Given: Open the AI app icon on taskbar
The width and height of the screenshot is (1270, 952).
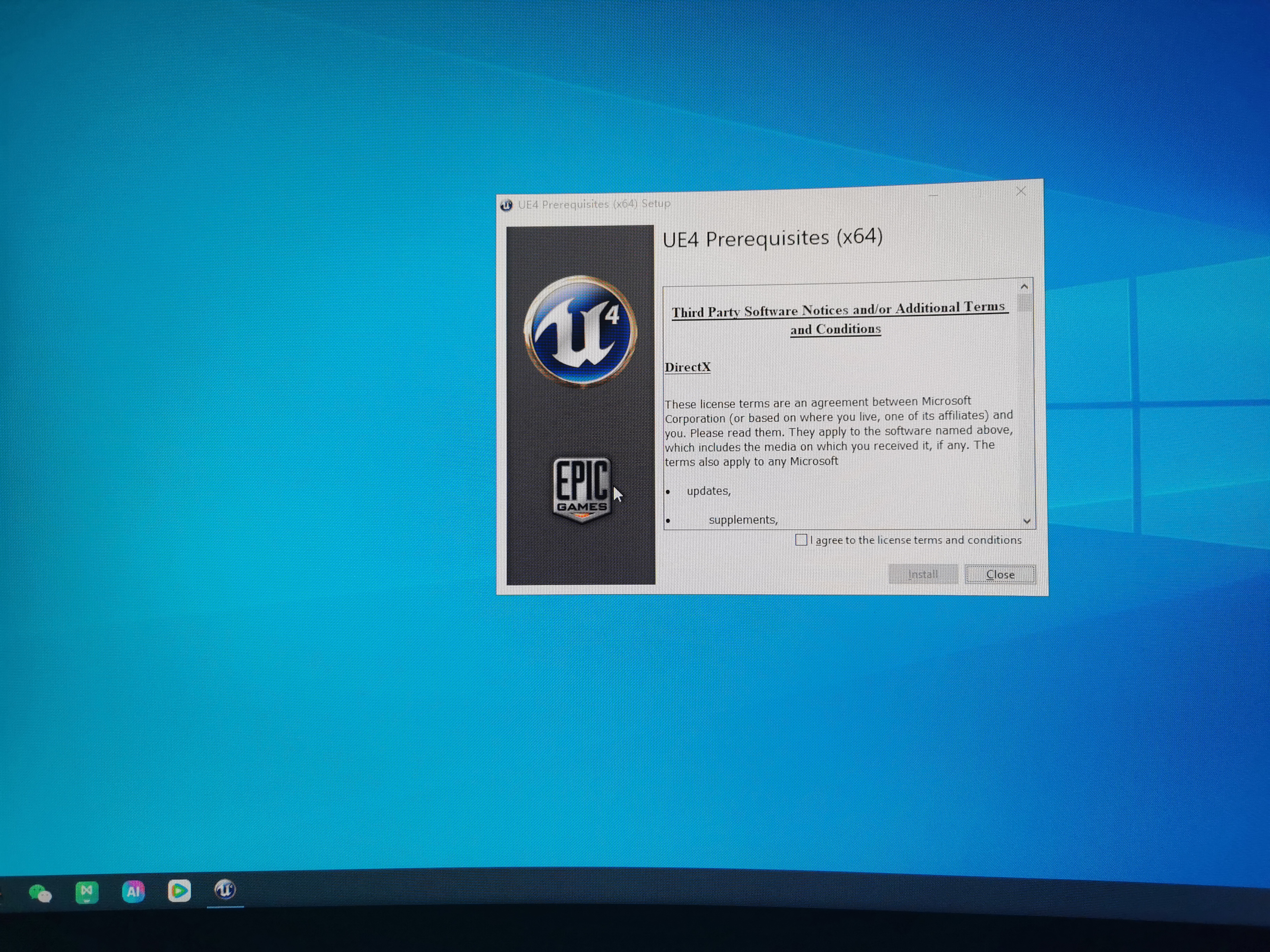Looking at the screenshot, I should [x=133, y=891].
